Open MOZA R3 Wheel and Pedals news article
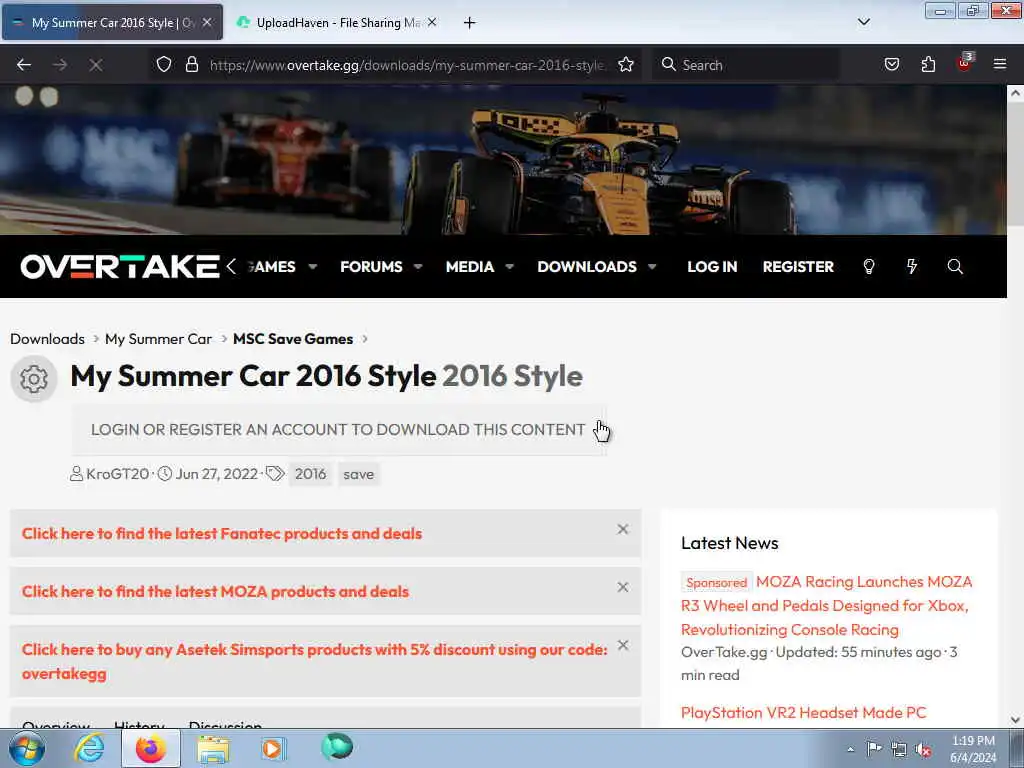The height and width of the screenshot is (768, 1024). pos(827,605)
